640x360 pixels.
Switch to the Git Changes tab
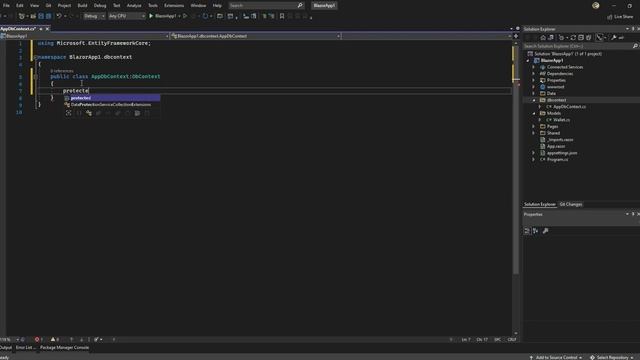[571, 204]
